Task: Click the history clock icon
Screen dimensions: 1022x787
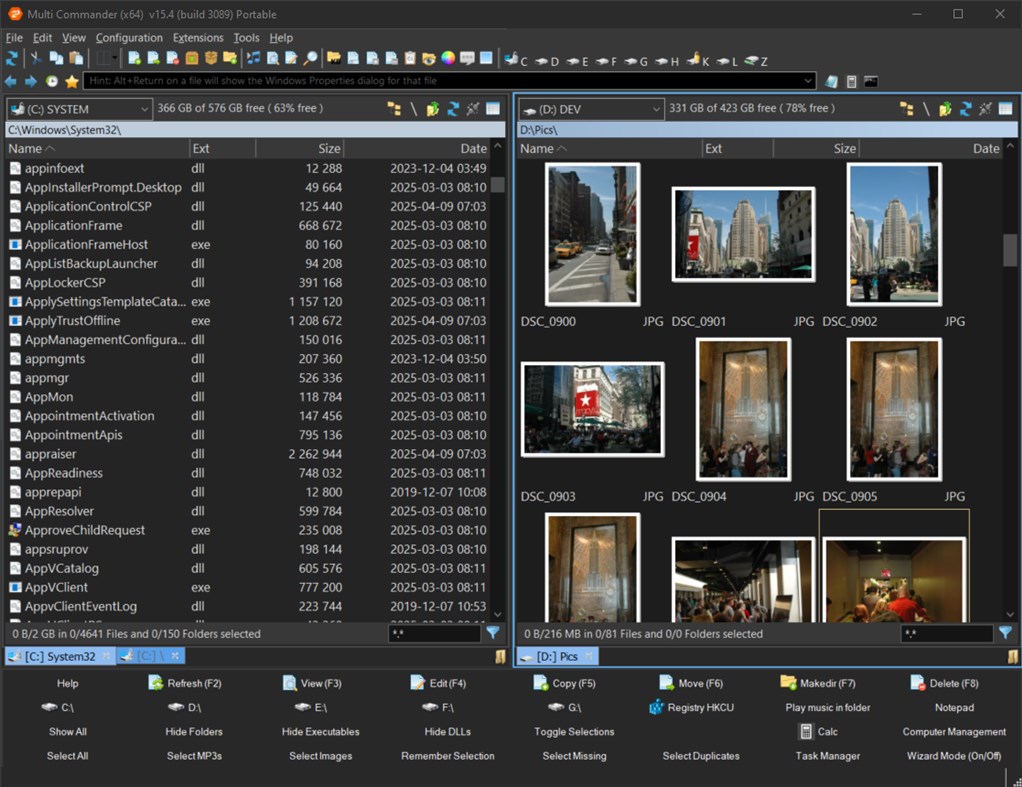Action: pos(52,81)
